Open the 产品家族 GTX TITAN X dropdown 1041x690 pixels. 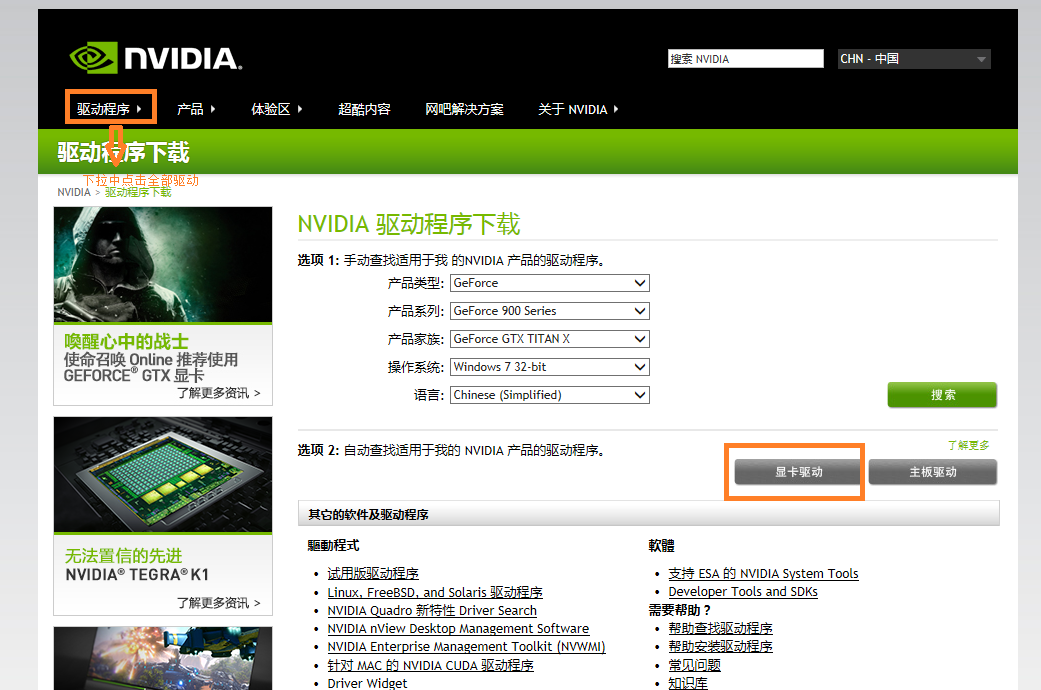(x=550, y=339)
